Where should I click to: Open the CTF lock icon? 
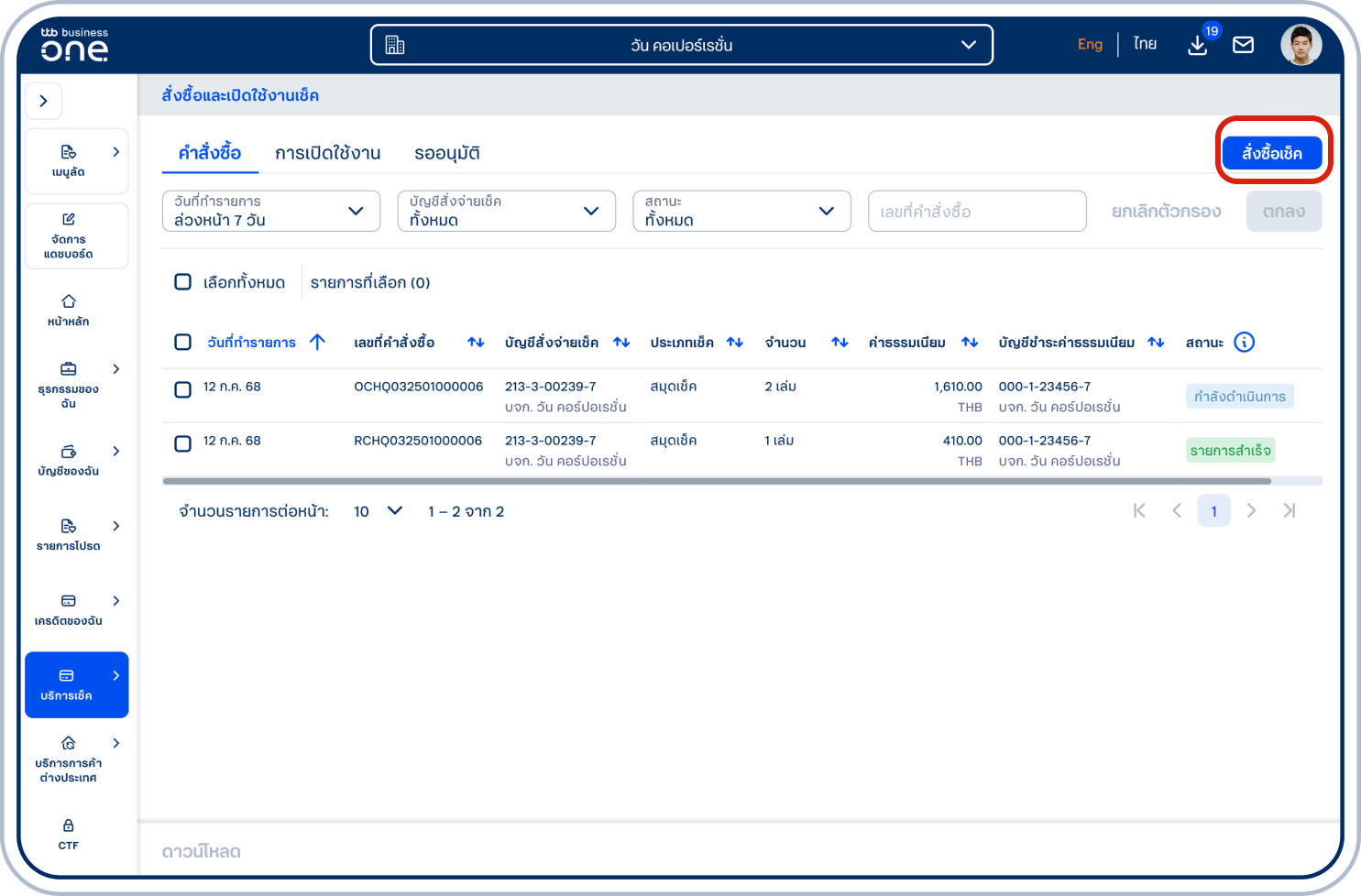click(x=69, y=825)
